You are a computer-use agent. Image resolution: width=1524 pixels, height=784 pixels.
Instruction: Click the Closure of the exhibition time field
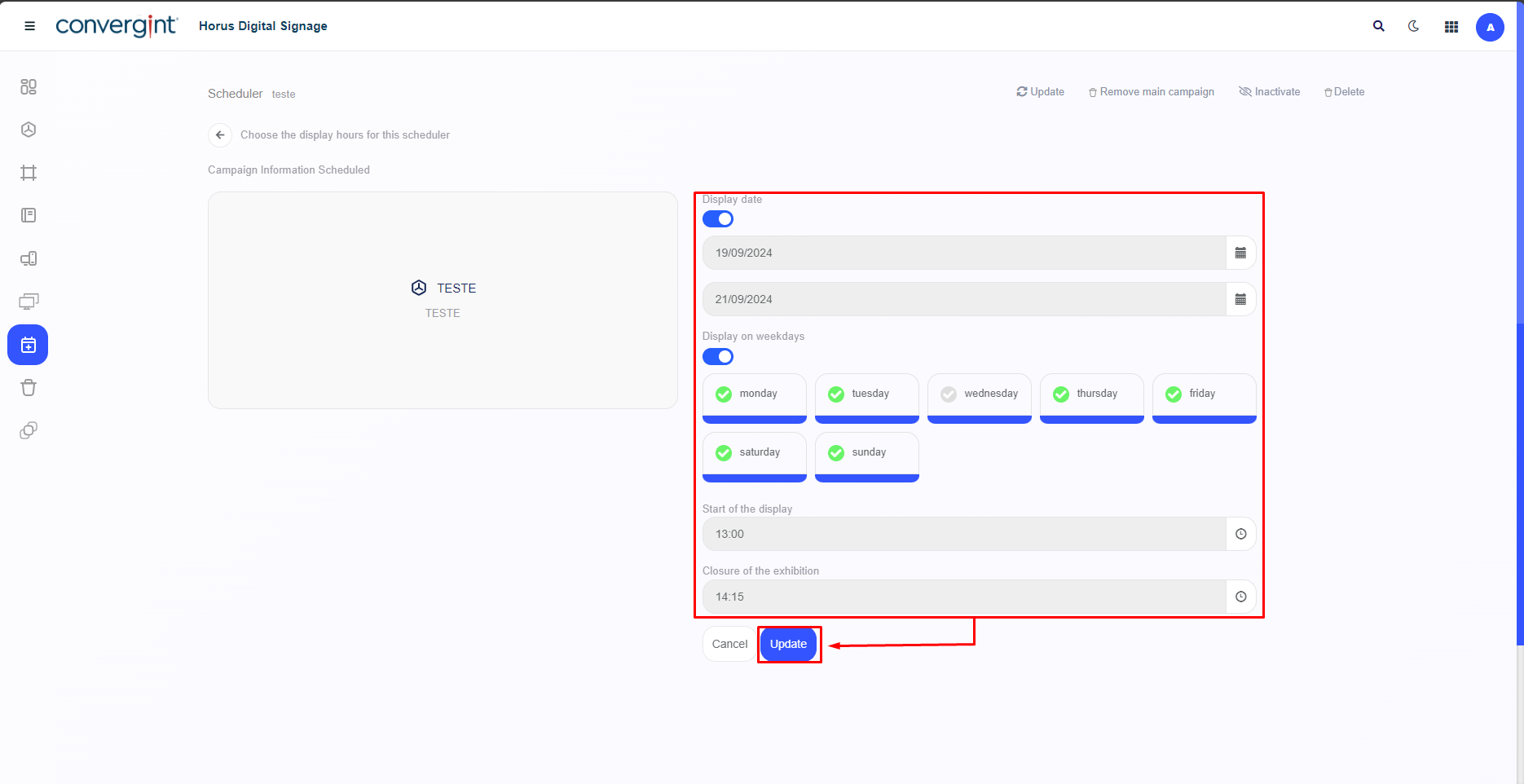coord(963,597)
